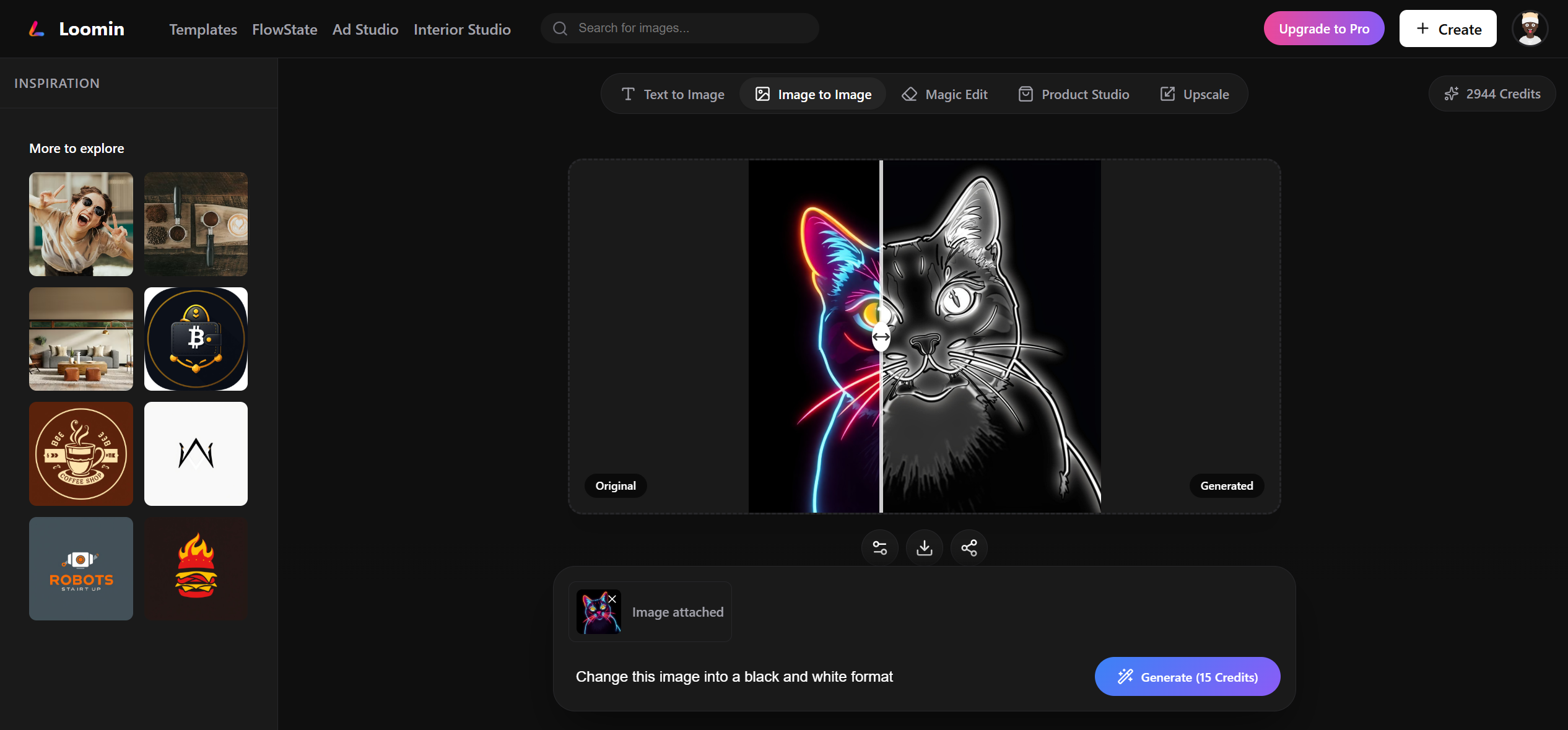Open the Ad Studio section
Screen dimensions: 1568x730
pyautogui.click(x=365, y=29)
